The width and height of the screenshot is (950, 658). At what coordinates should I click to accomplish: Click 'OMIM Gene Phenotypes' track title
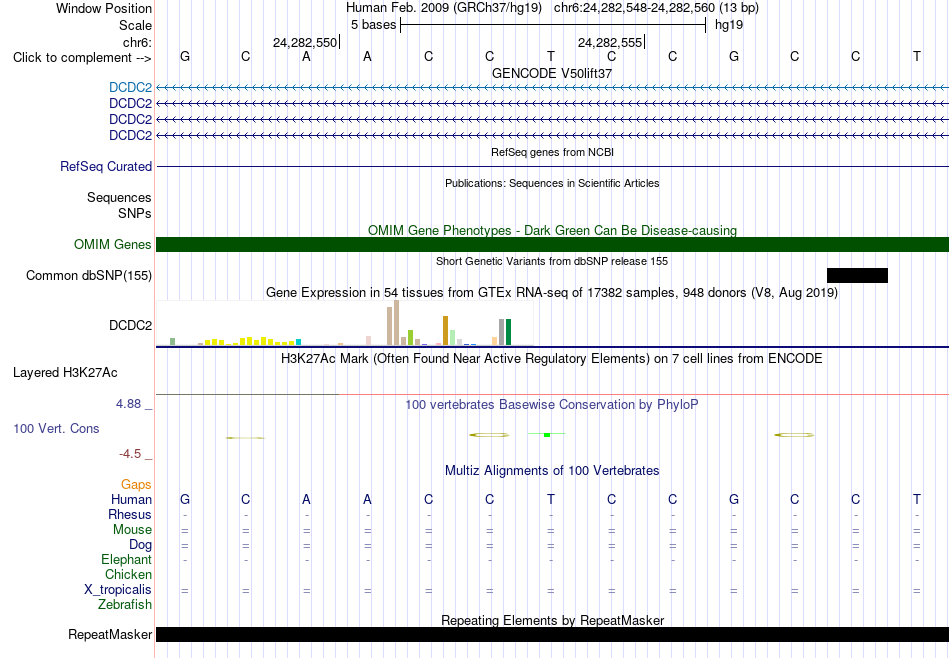click(552, 230)
